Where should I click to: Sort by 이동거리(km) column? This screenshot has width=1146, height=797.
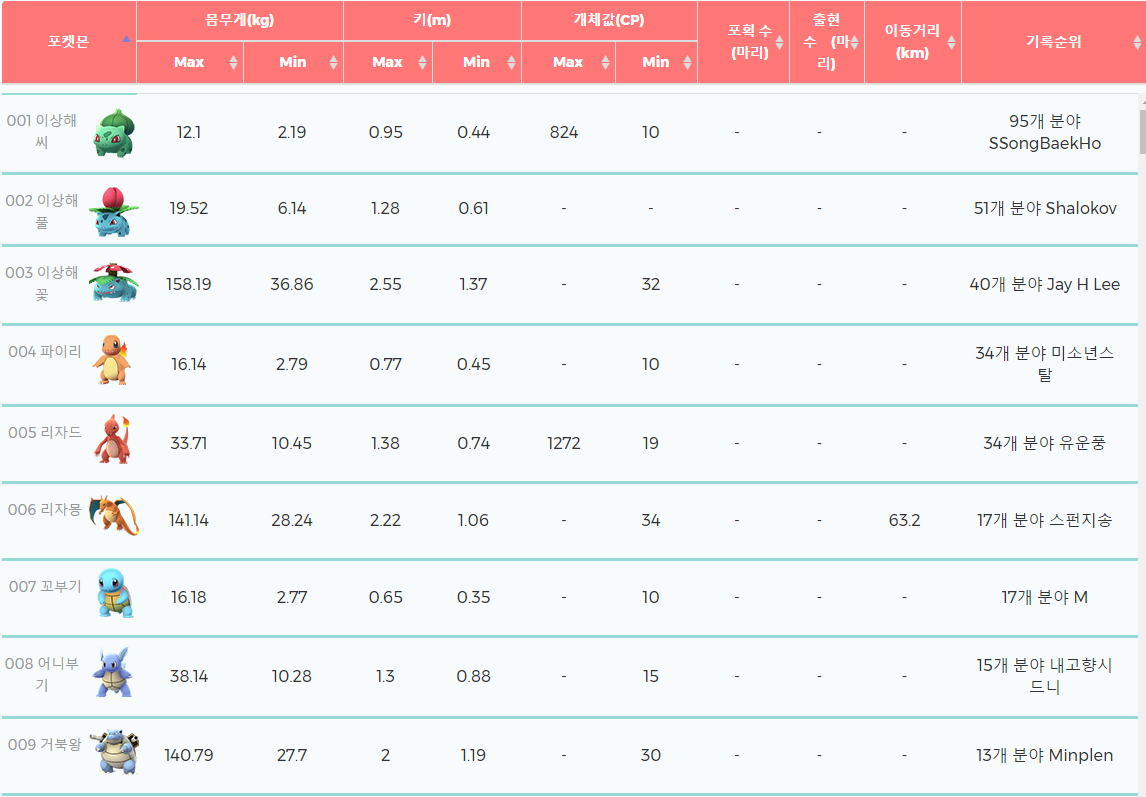[x=912, y=42]
